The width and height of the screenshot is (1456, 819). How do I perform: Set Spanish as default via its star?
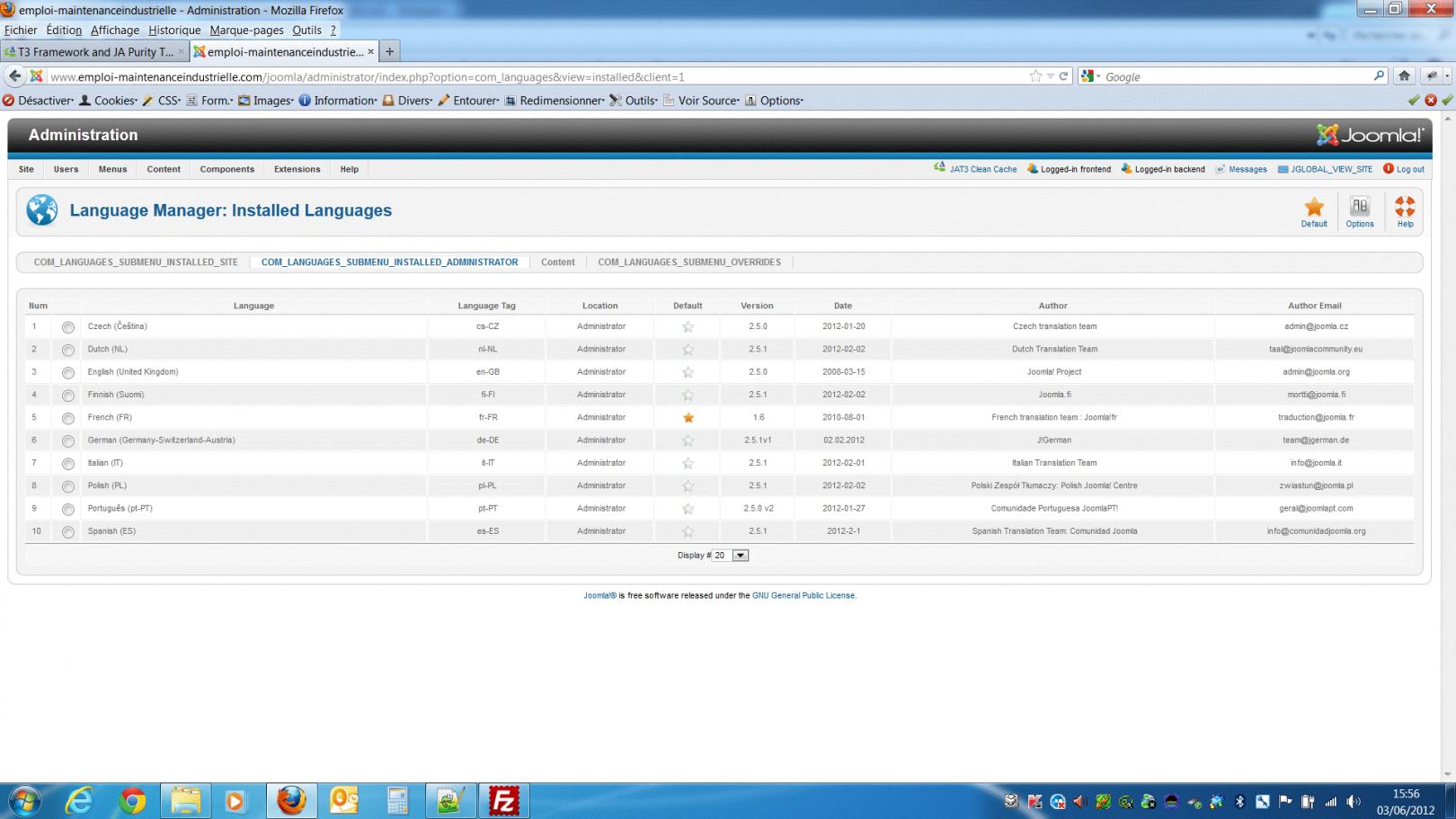point(688,531)
